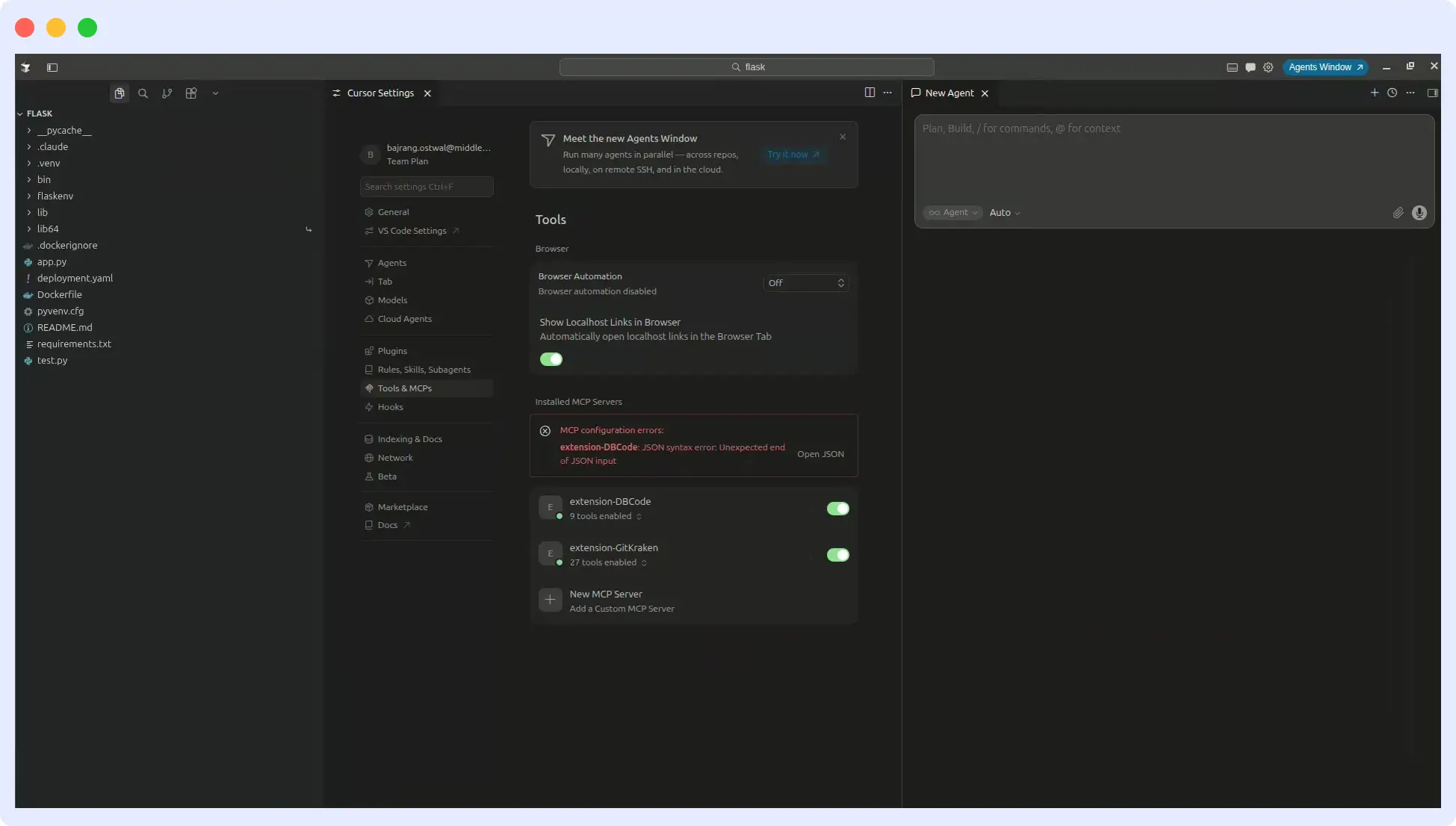
Task: Open Beta settings section
Action: coord(427,476)
